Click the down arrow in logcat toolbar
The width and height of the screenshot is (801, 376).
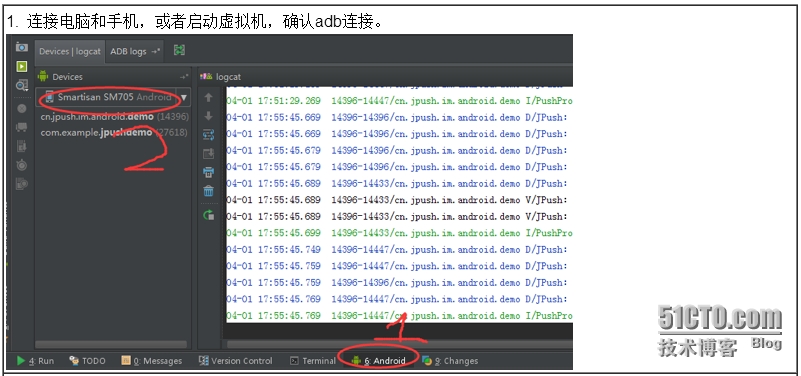208,116
